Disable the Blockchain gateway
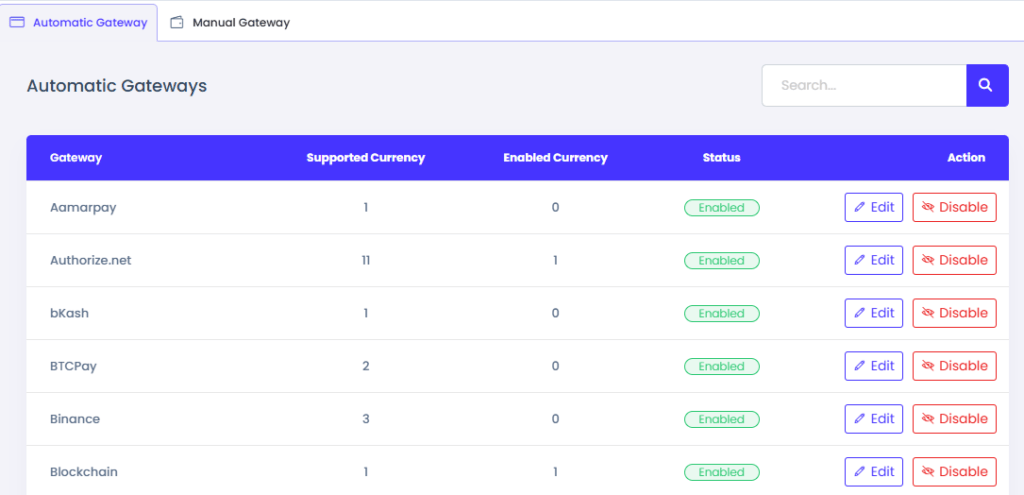Screen dimensions: 1024x495 tap(954, 472)
